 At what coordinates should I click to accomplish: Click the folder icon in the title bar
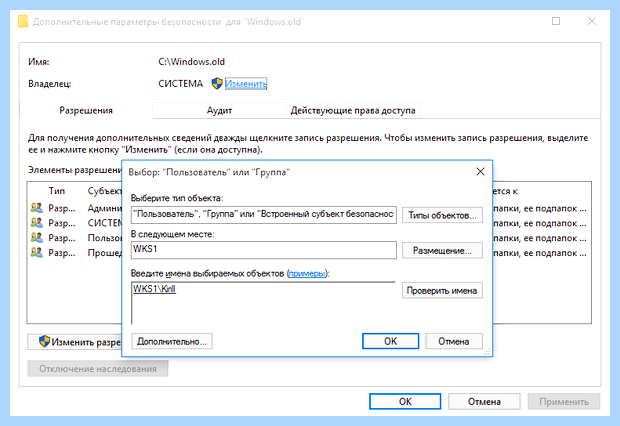[23, 21]
